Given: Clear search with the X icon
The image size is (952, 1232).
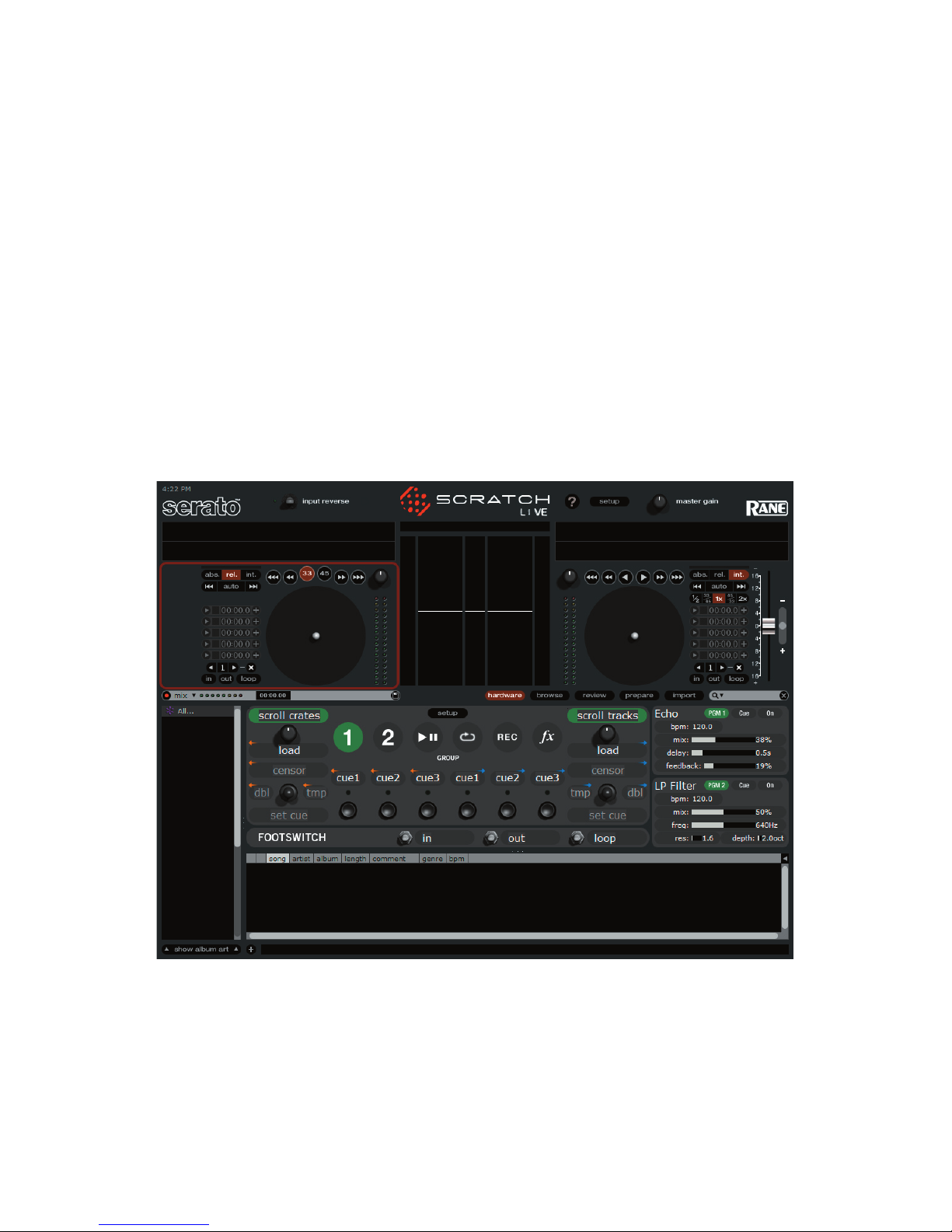Looking at the screenshot, I should (783, 696).
